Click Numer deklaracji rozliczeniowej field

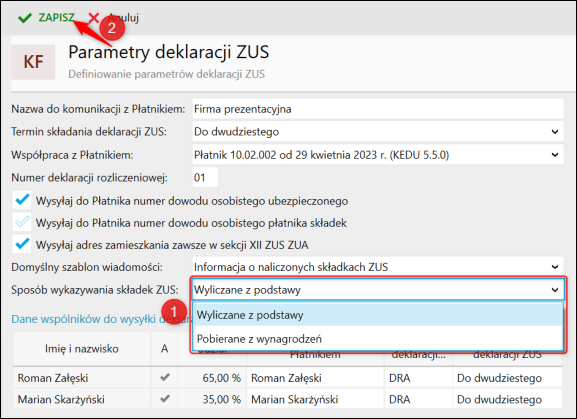[205, 178]
